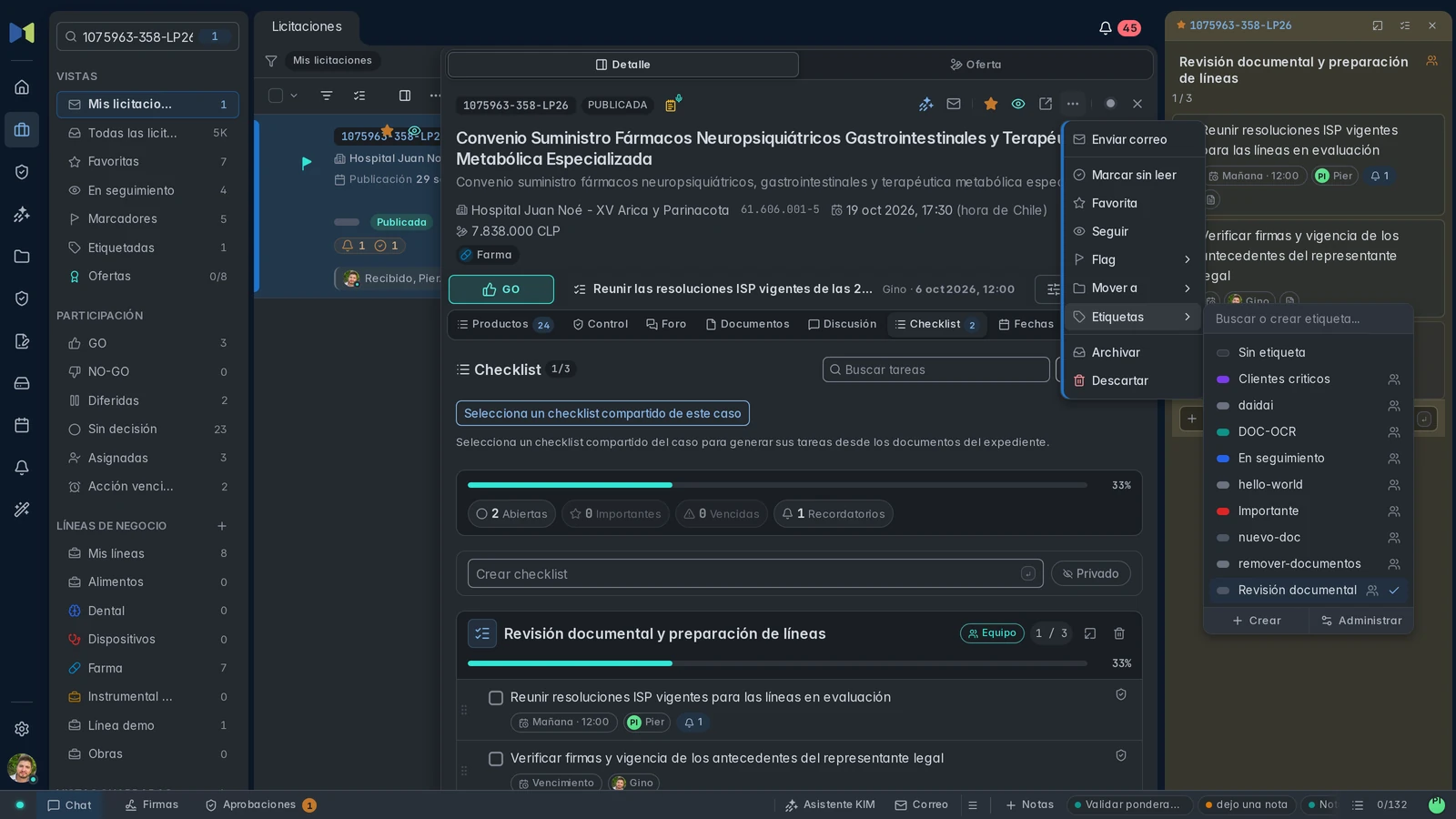Click the Buscar tareas search field
Image resolution: width=1456 pixels, height=819 pixels.
coord(936,369)
